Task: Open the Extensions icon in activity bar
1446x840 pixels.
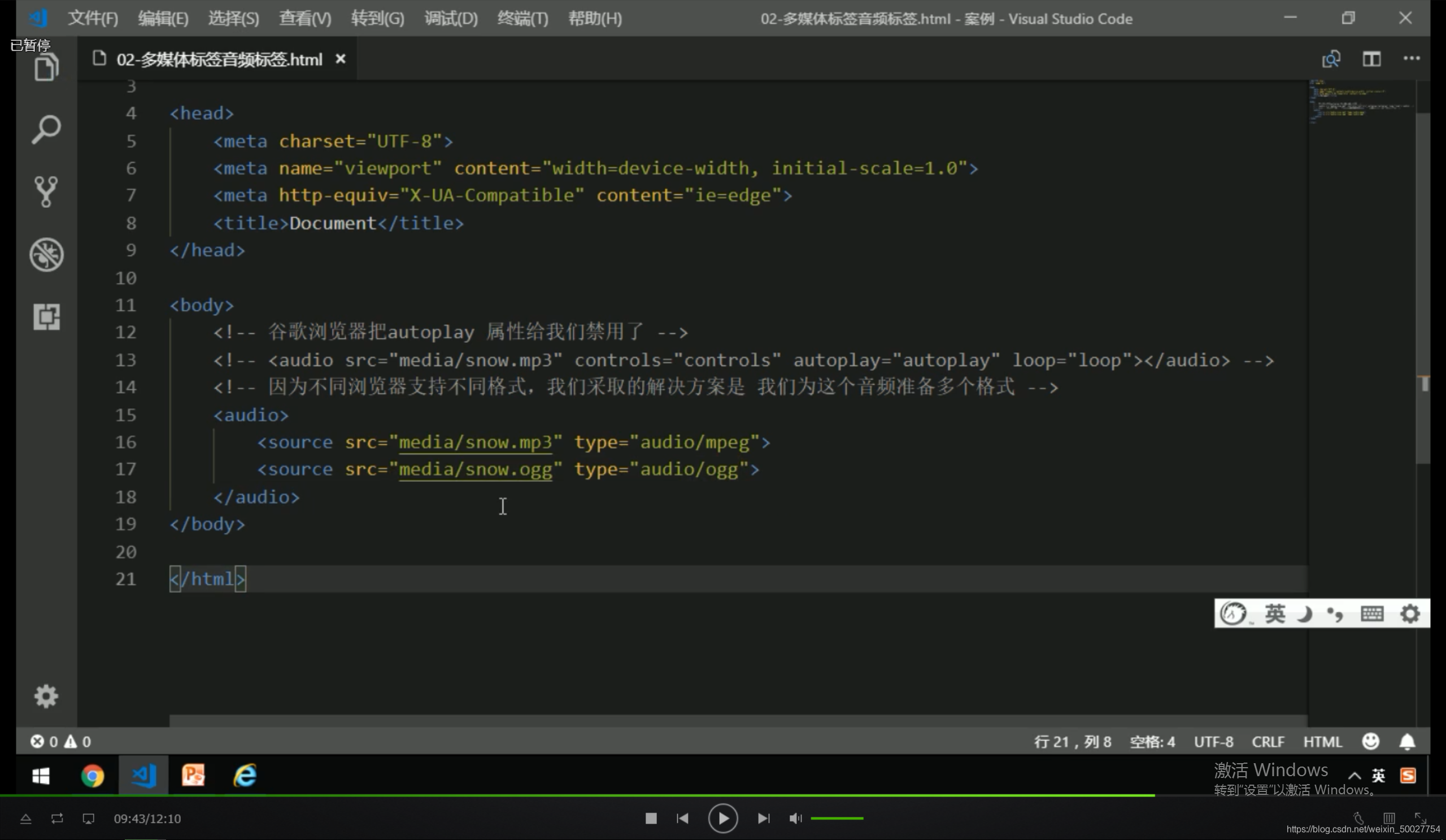Action: [x=46, y=317]
